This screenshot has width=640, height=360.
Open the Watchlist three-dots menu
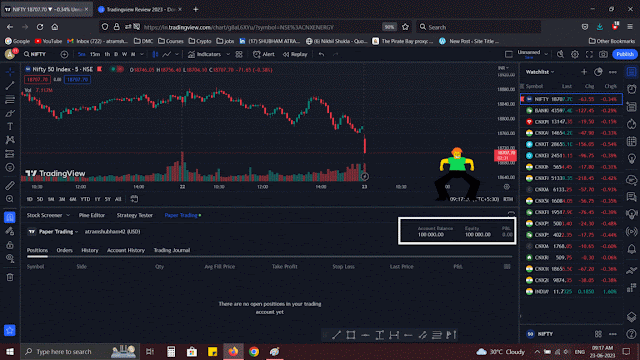tap(613, 72)
